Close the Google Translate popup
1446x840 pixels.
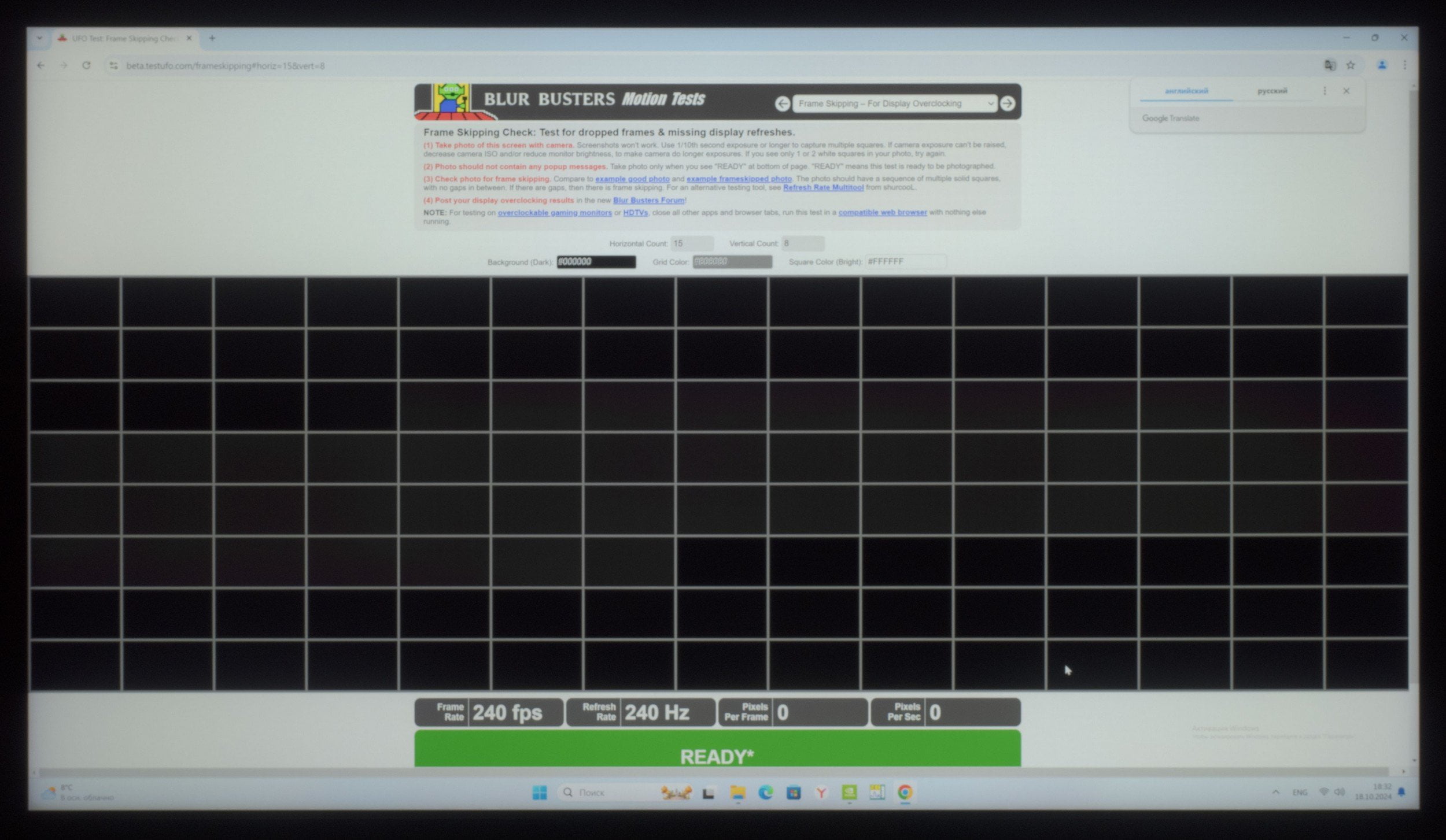coord(1346,91)
